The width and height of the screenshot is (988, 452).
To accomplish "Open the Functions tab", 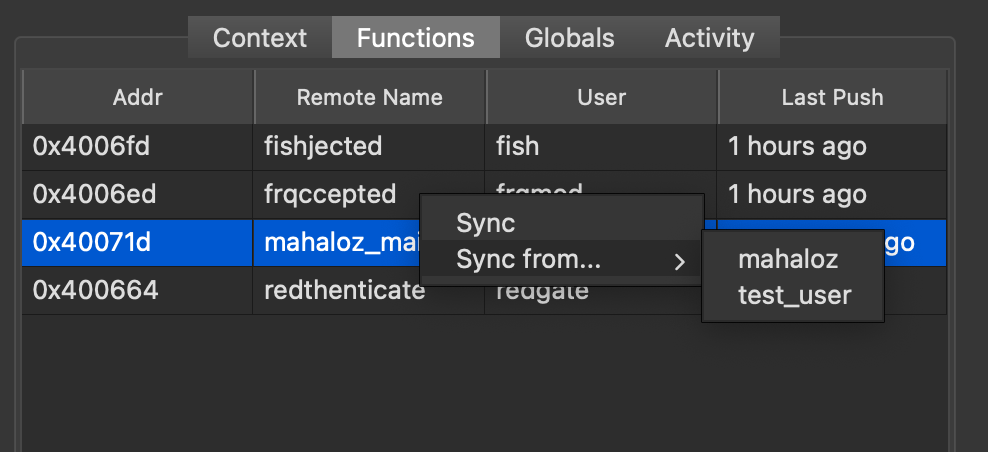I will (x=415, y=39).
